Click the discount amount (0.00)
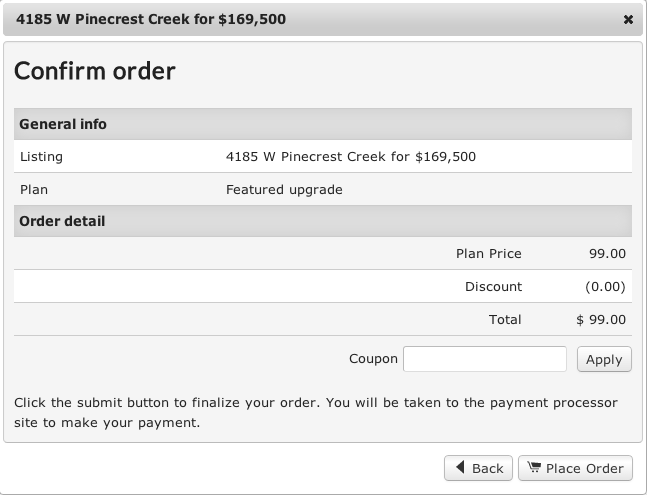Image resolution: width=647 pixels, height=495 pixels. [605, 287]
